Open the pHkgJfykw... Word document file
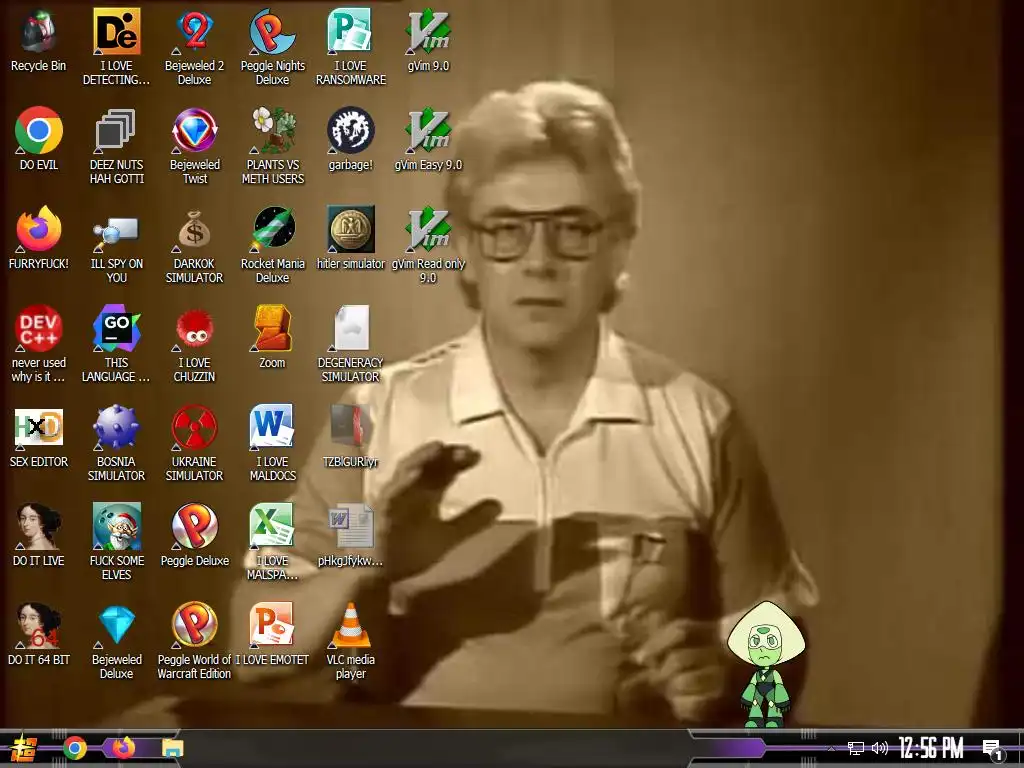1024x768 pixels. tap(351, 526)
